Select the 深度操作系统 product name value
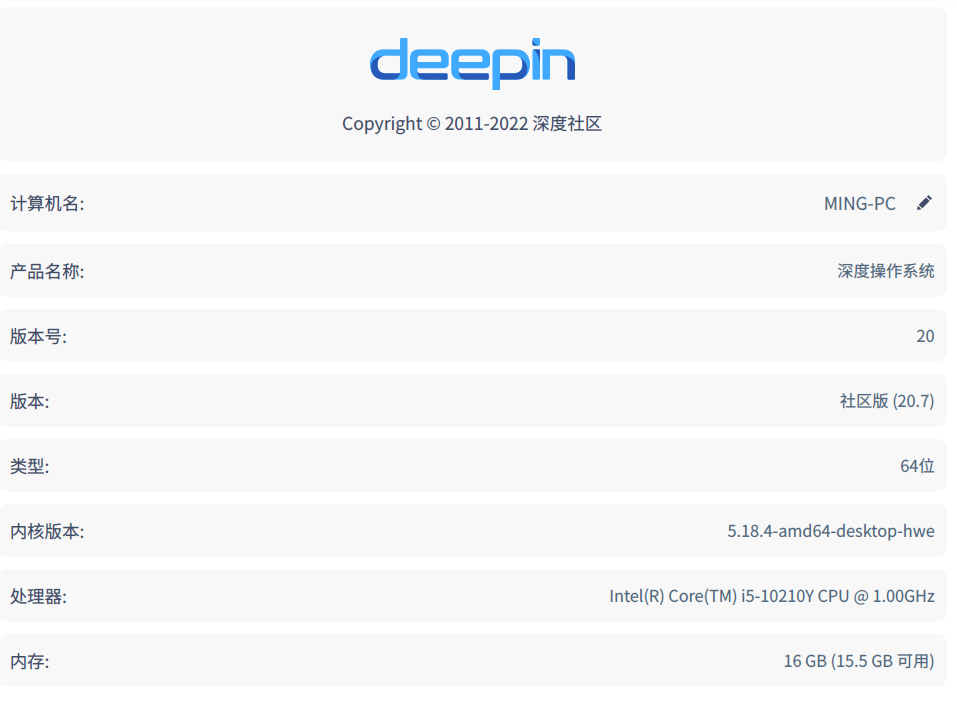Viewport: 957px width, 728px height. coord(886,271)
